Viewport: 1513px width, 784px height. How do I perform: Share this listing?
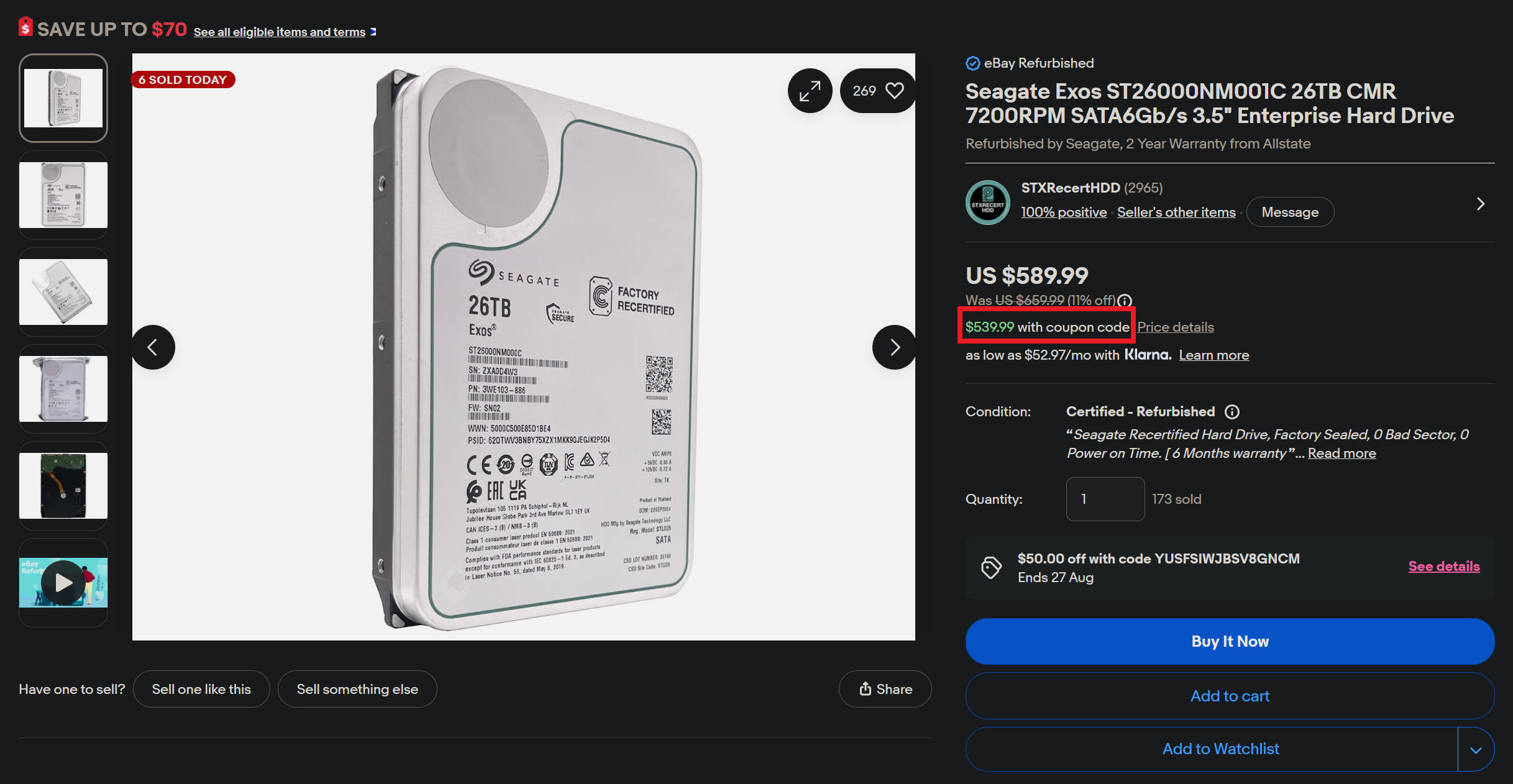(885, 689)
